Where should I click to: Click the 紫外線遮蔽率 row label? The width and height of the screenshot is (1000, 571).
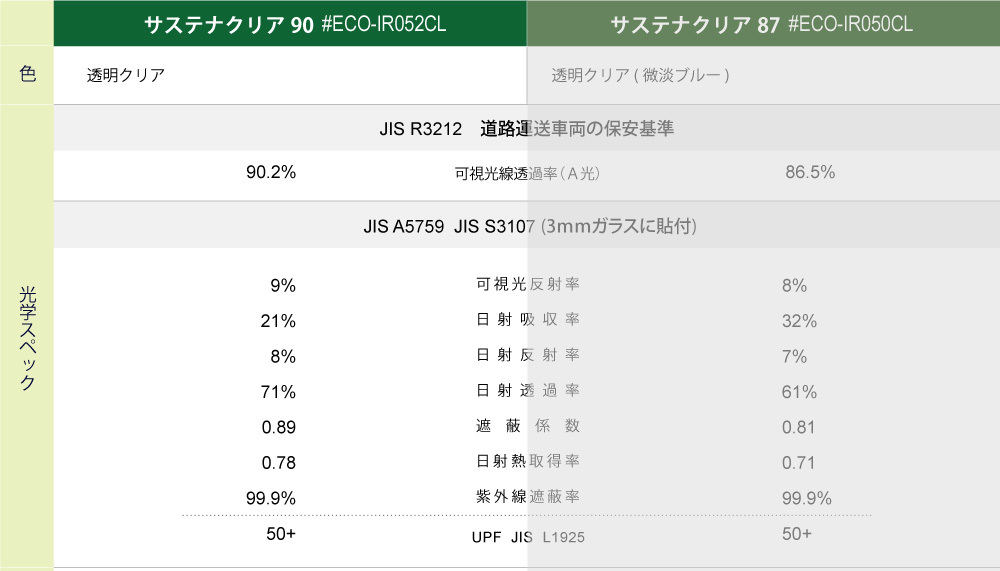click(527, 497)
